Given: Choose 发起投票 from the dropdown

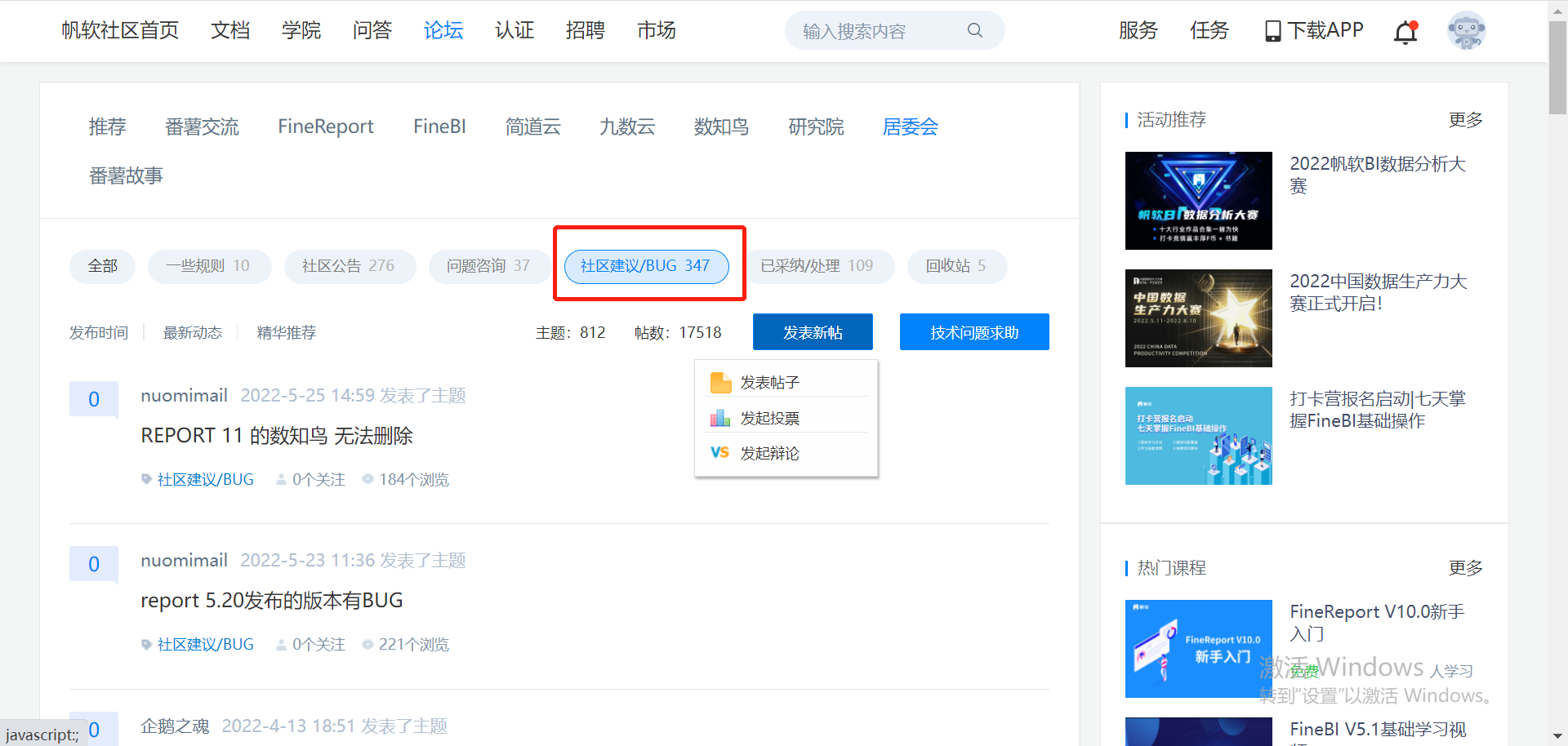Looking at the screenshot, I should [769, 419].
